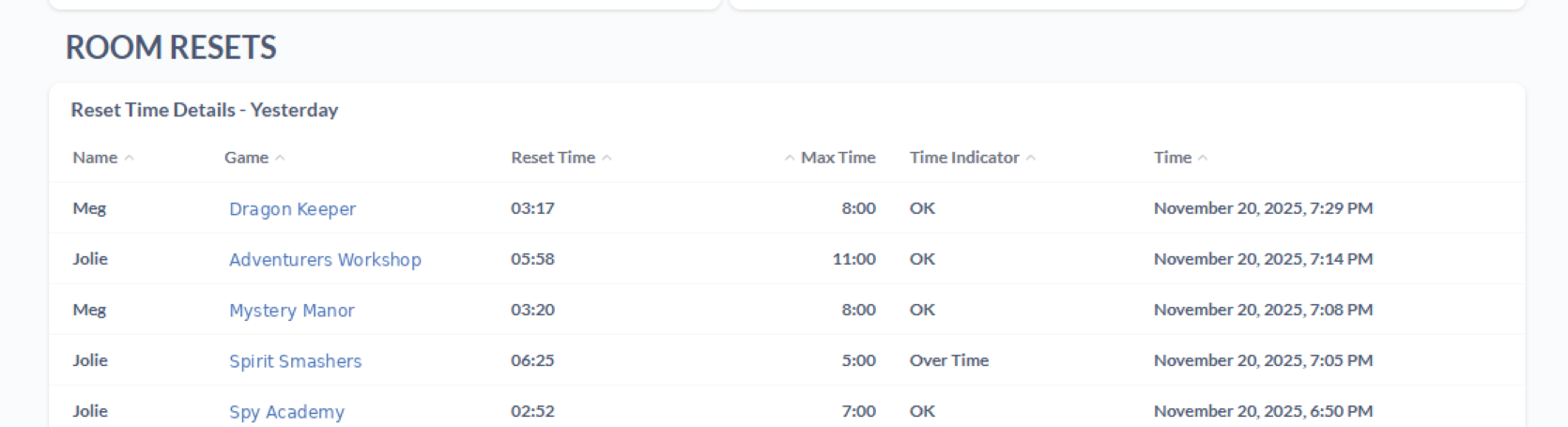Click the 7:29 PM timestamp cell

pos(1263,208)
